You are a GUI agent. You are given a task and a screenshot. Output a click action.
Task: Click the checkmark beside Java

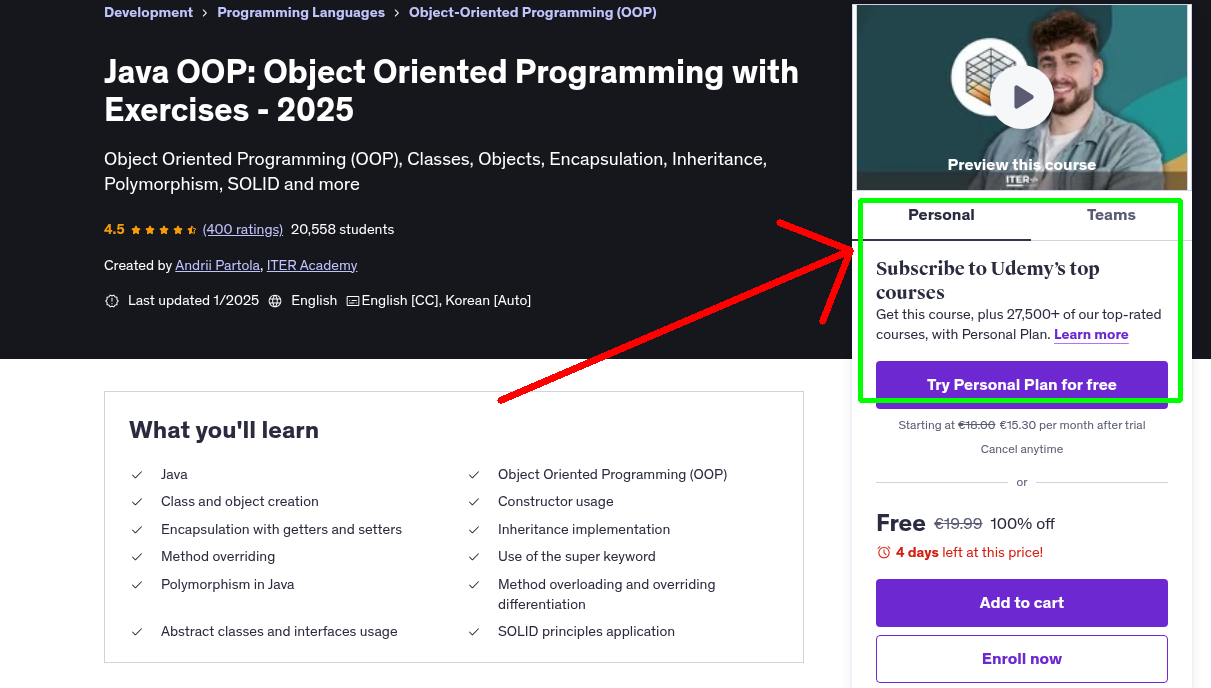point(137,475)
